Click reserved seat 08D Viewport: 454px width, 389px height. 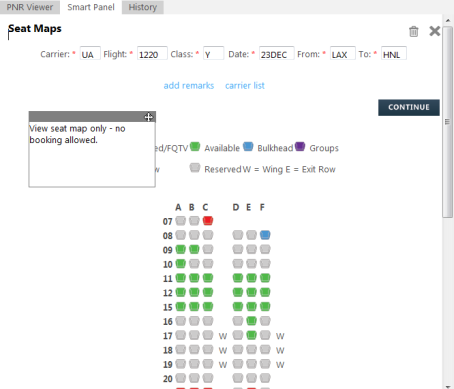click(x=238, y=235)
